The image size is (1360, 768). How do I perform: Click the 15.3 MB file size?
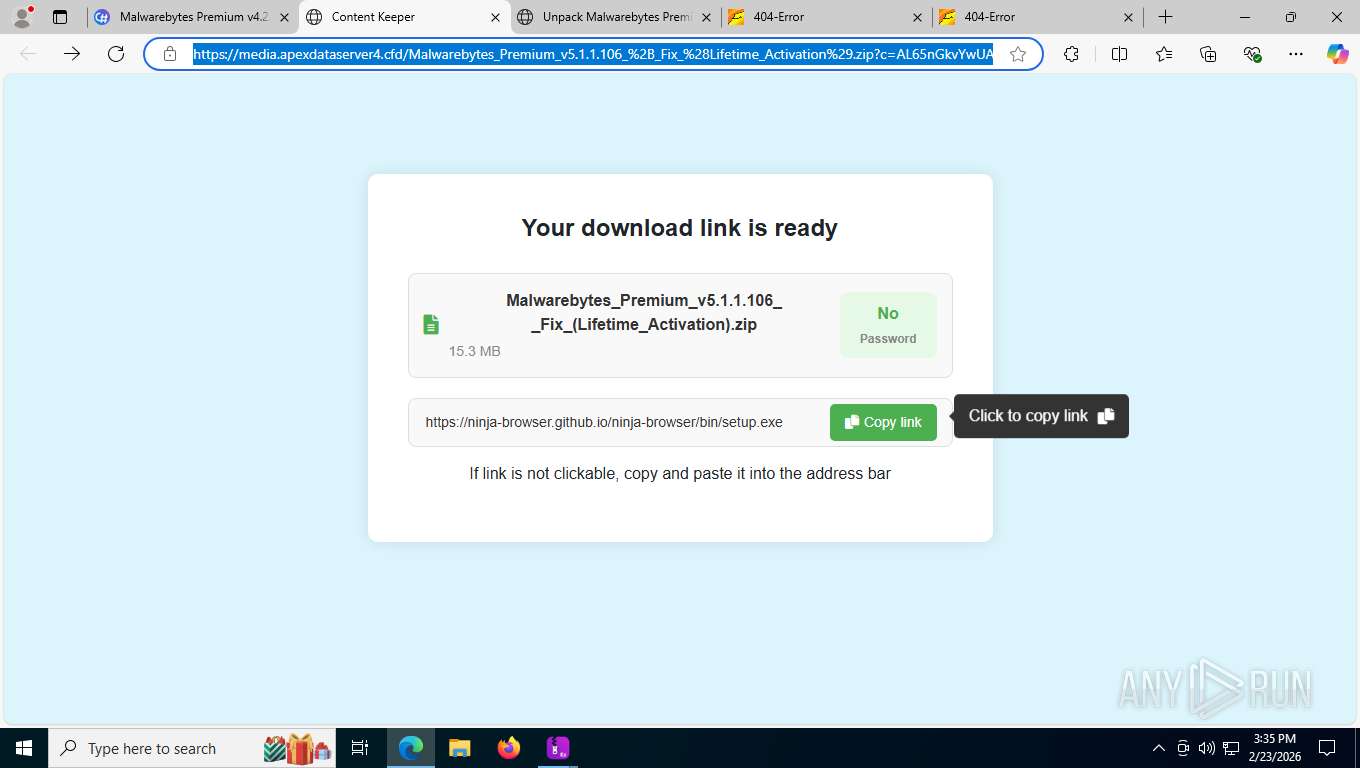pos(474,351)
